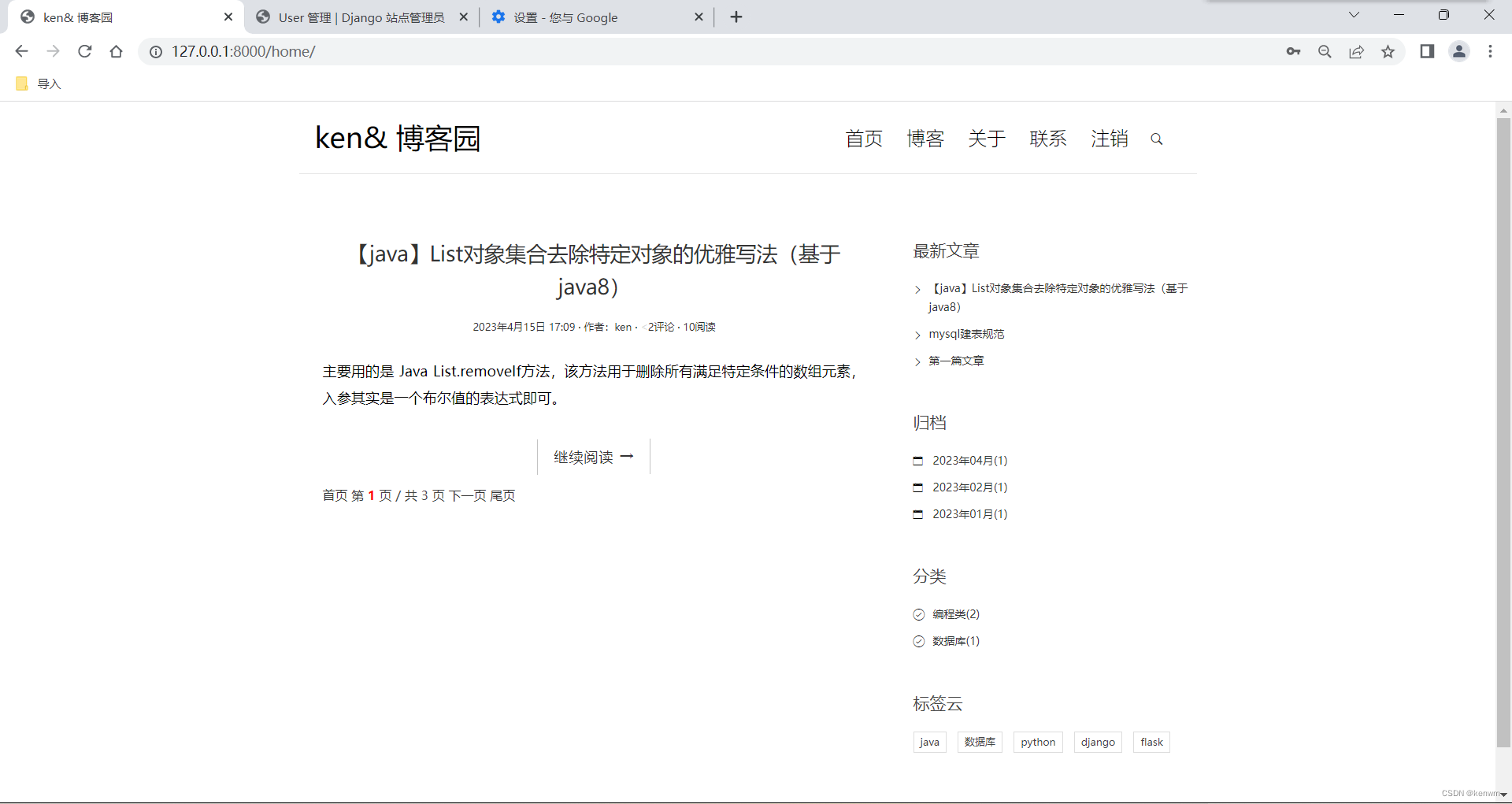The width and height of the screenshot is (1512, 804).
Task: Open the Chrome profile avatar
Action: pyautogui.click(x=1459, y=51)
